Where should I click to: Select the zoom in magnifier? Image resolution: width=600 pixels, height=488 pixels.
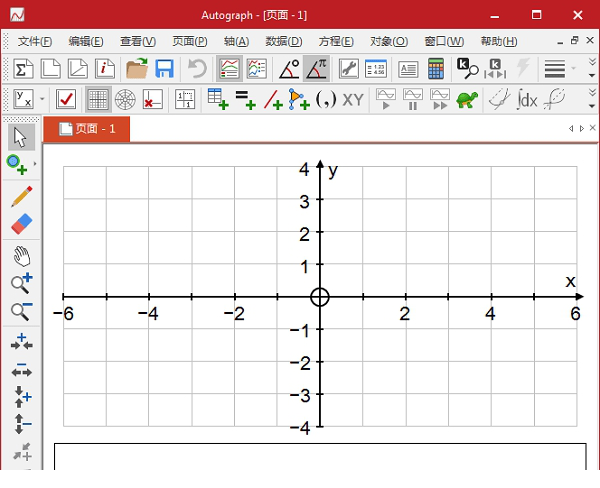(x=21, y=284)
